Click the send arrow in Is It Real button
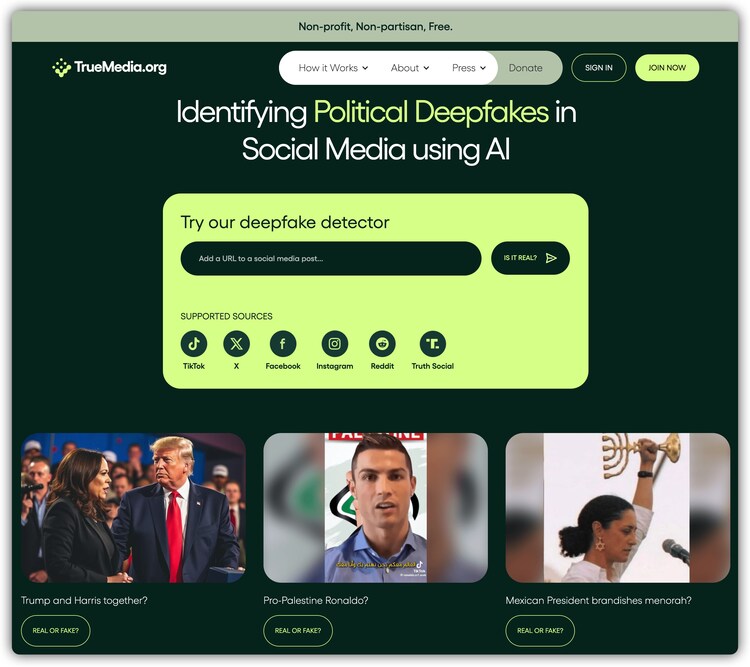This screenshot has height=667, width=750. [551, 258]
